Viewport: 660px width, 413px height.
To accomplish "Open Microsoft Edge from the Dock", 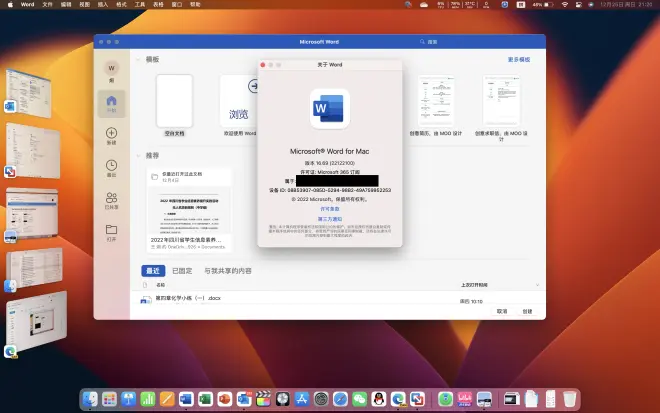I will point(398,399).
